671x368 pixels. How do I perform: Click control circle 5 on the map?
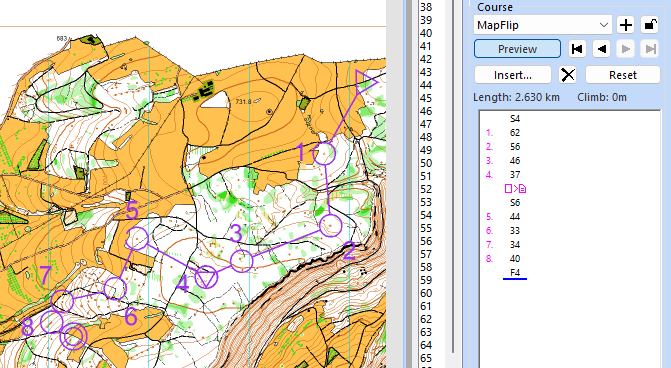(x=137, y=238)
